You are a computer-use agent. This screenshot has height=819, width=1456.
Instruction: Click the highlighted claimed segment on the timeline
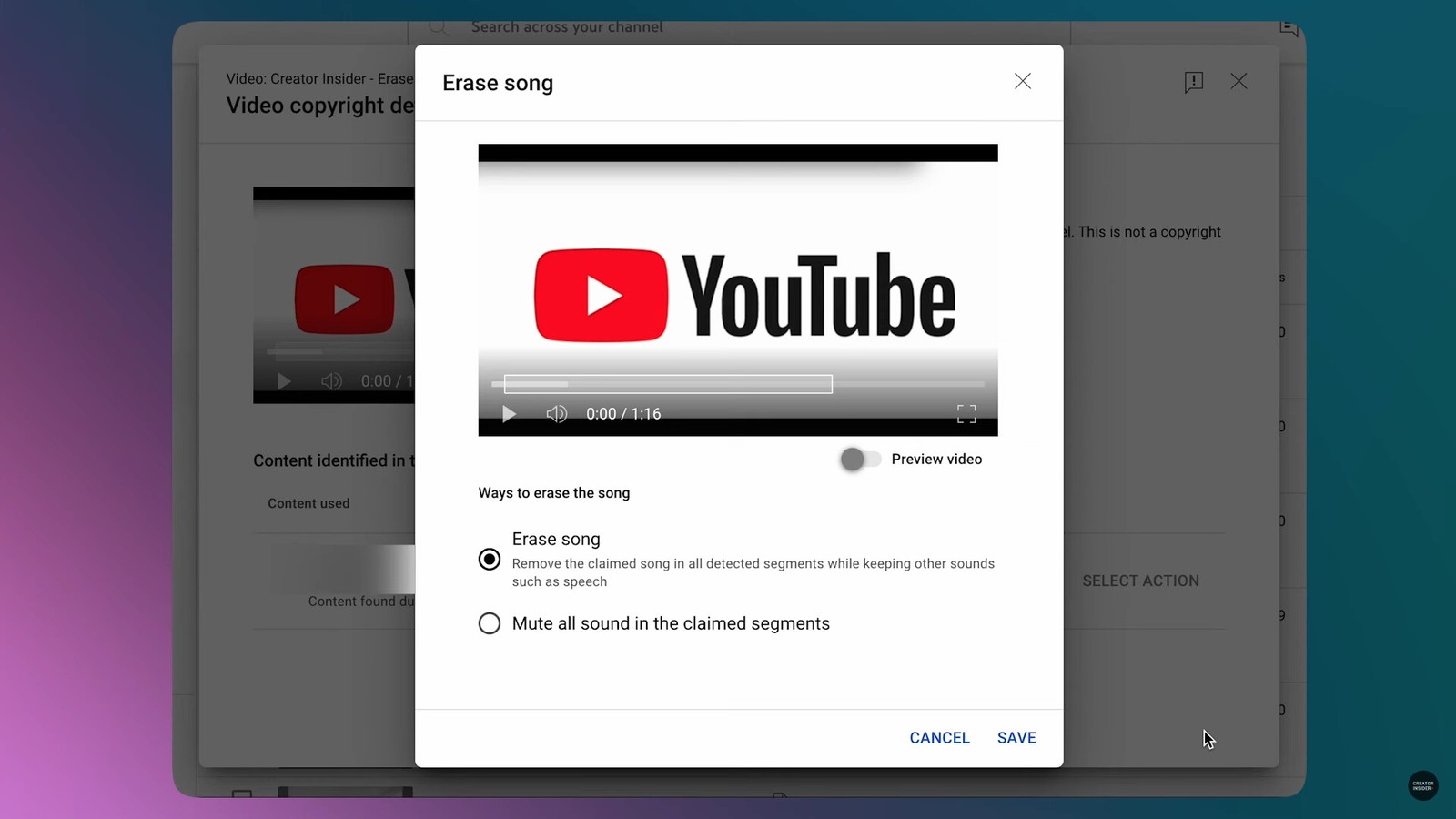point(668,384)
